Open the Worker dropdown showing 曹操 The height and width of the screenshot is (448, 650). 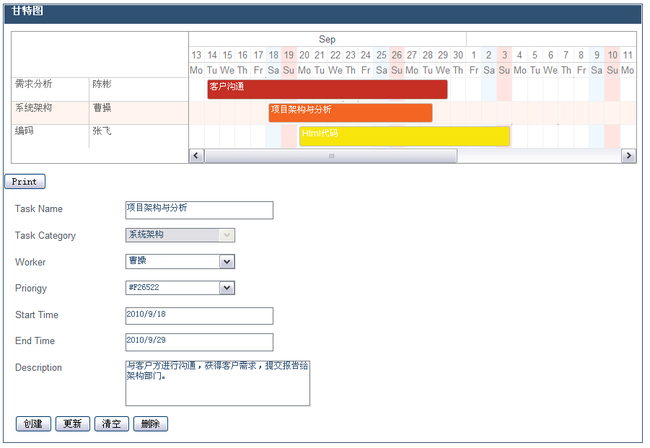click(180, 262)
